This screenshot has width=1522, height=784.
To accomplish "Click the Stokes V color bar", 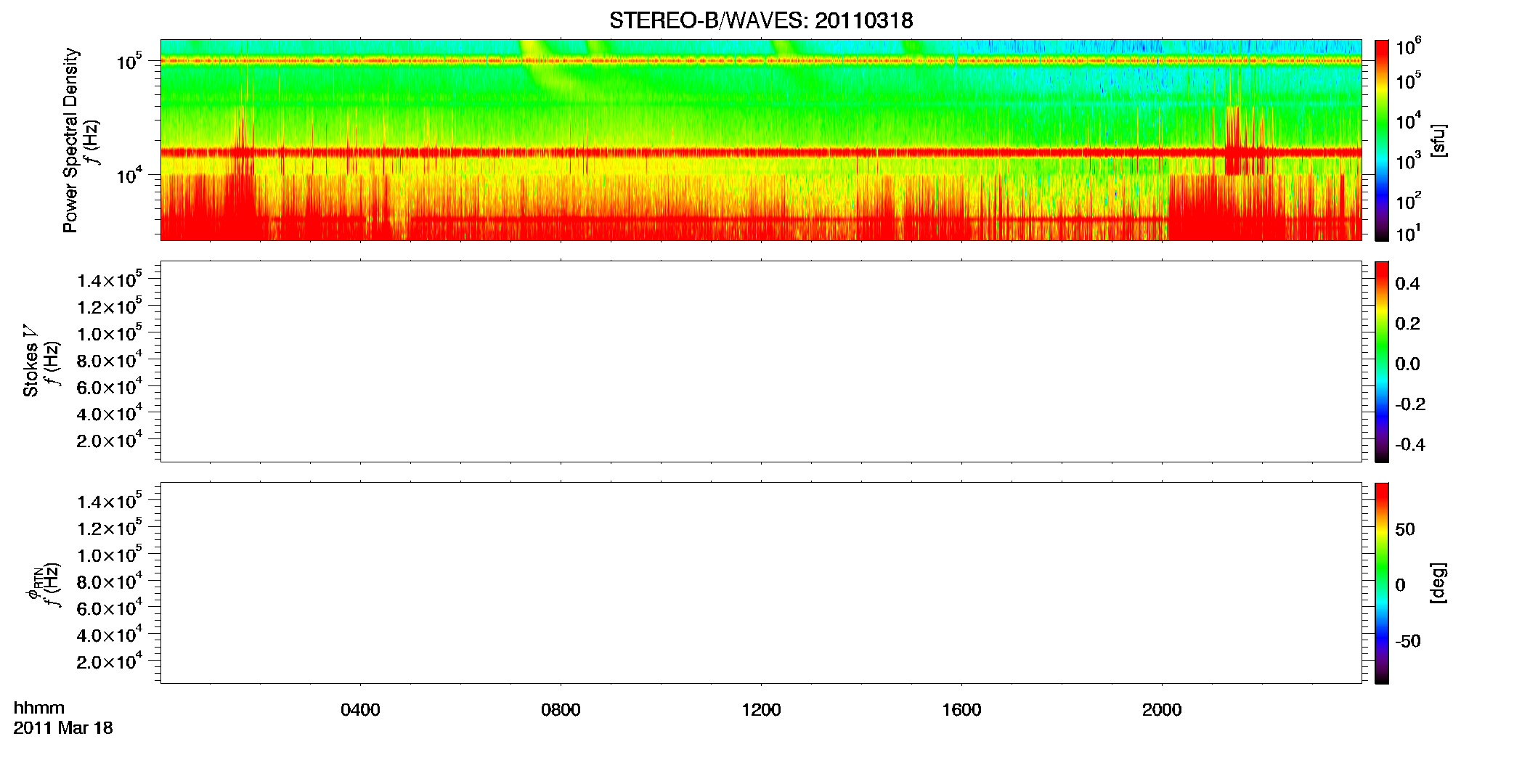I will (1381, 362).
